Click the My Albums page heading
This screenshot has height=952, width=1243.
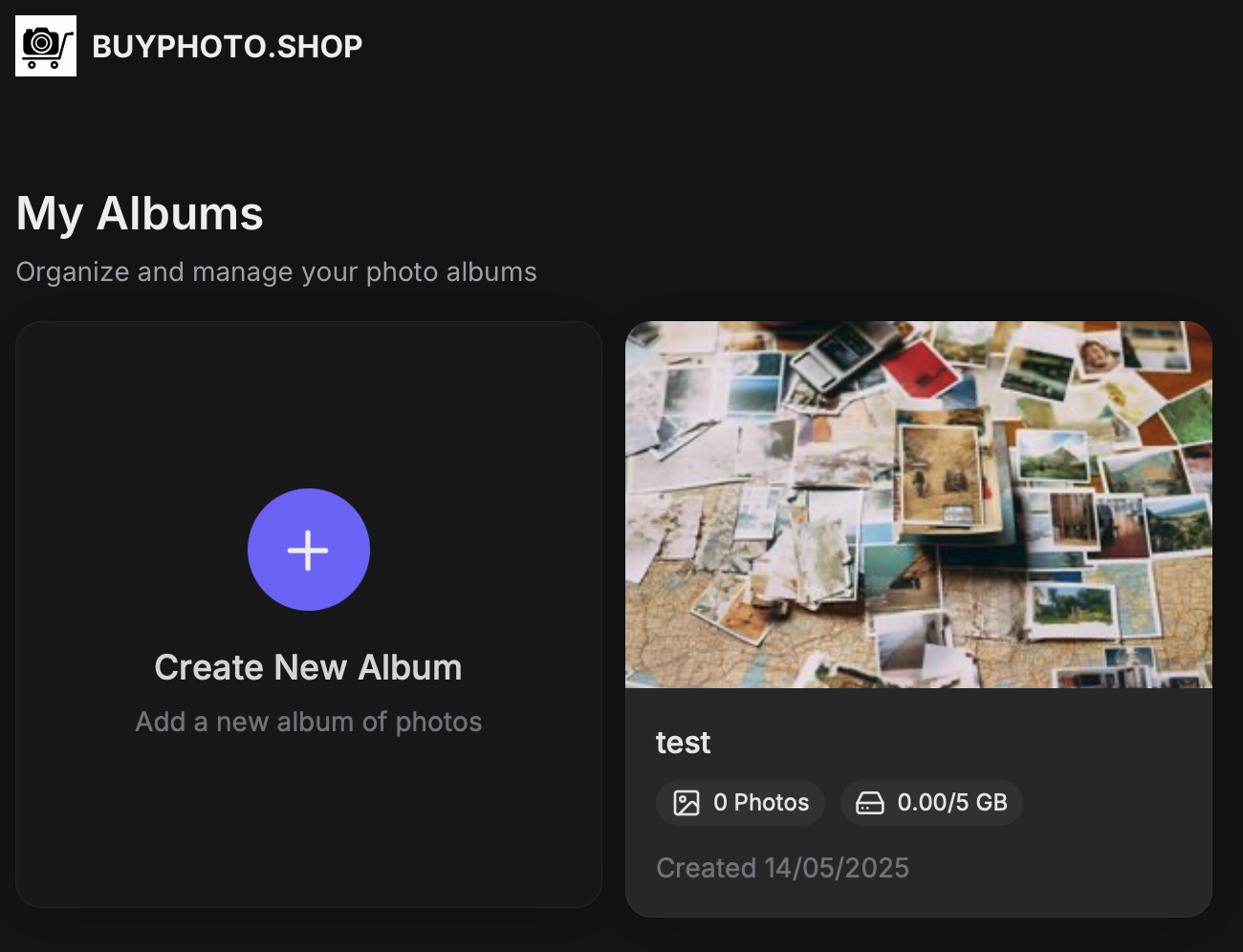[x=140, y=213]
